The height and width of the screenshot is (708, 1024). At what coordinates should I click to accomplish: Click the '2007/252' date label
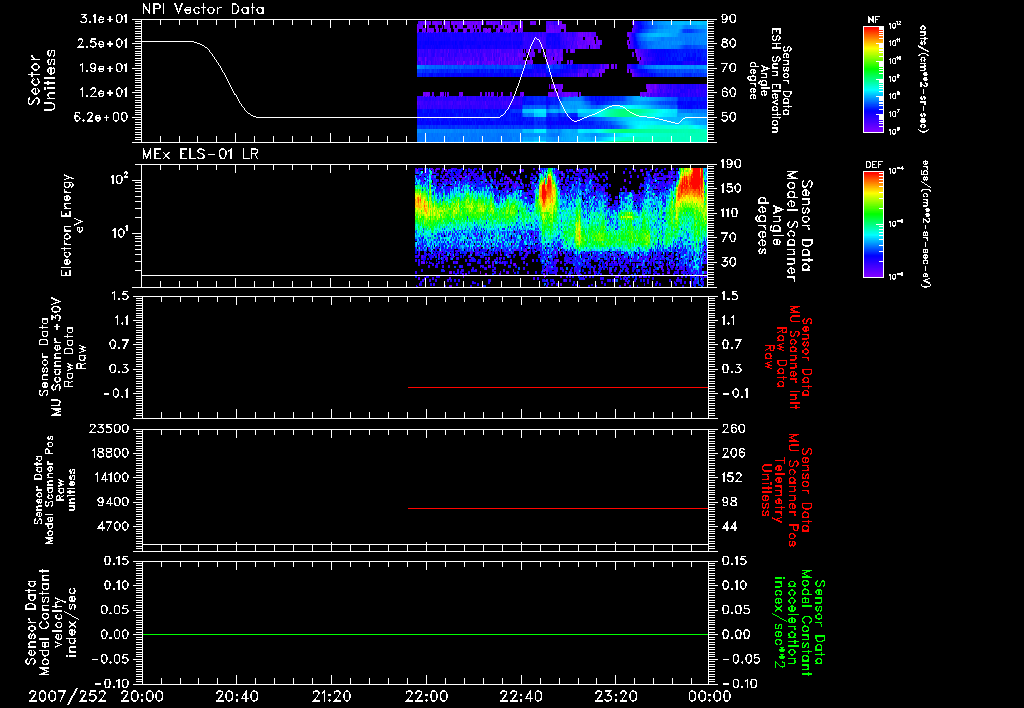click(67, 696)
